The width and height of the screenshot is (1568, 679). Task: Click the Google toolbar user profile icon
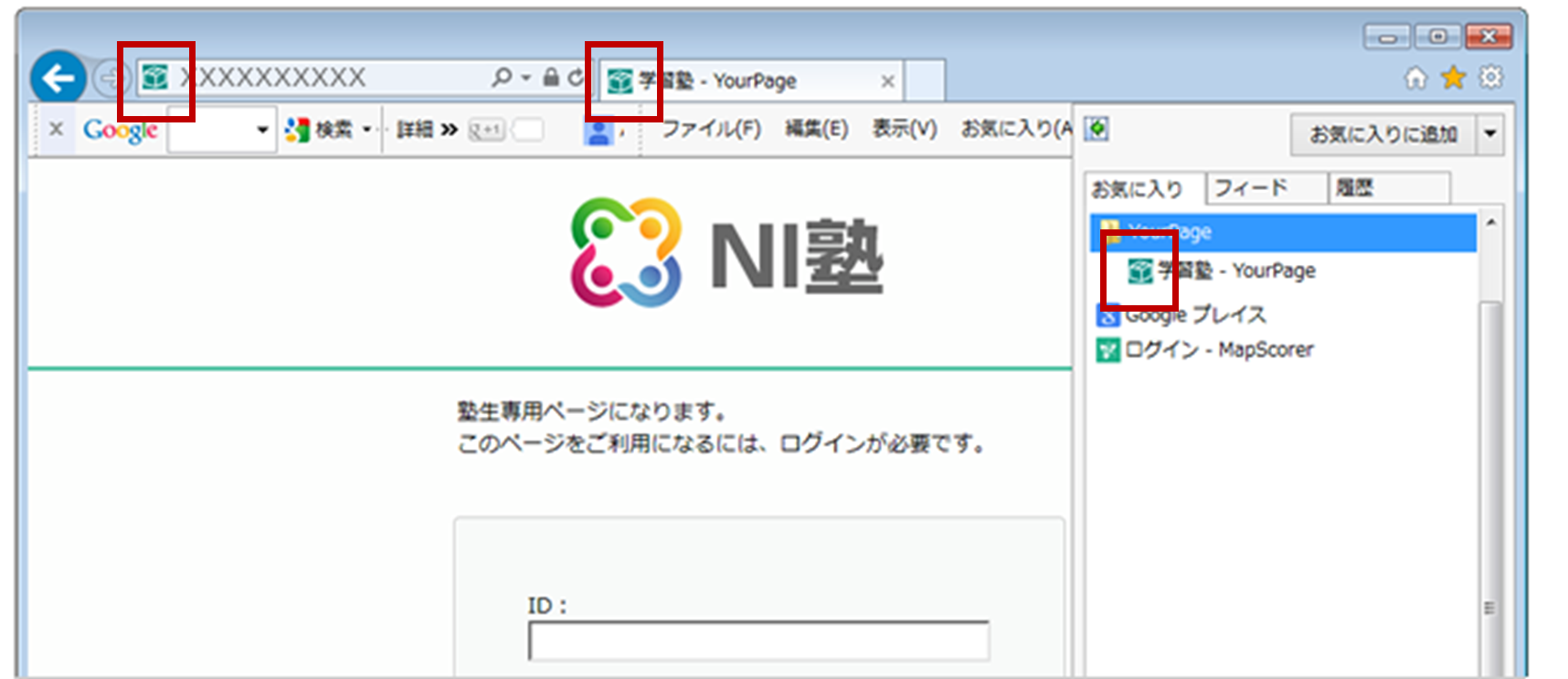599,131
